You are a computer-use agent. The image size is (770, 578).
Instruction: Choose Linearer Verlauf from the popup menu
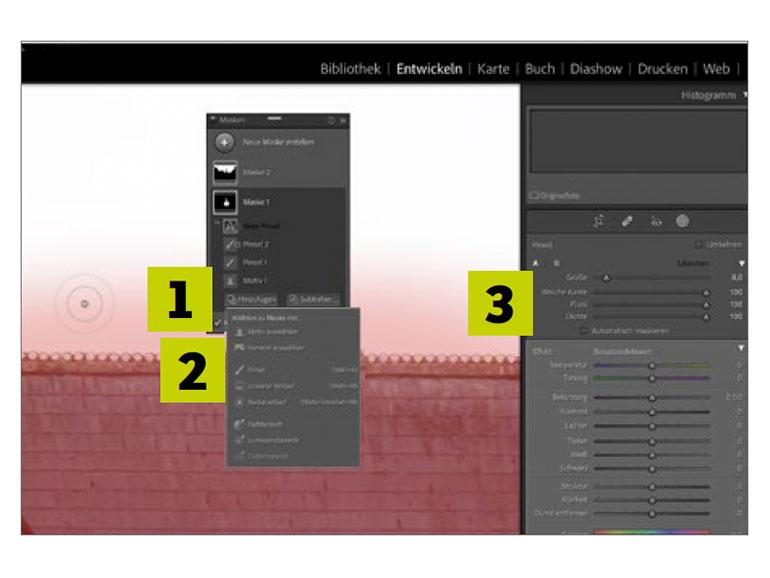tap(294, 386)
